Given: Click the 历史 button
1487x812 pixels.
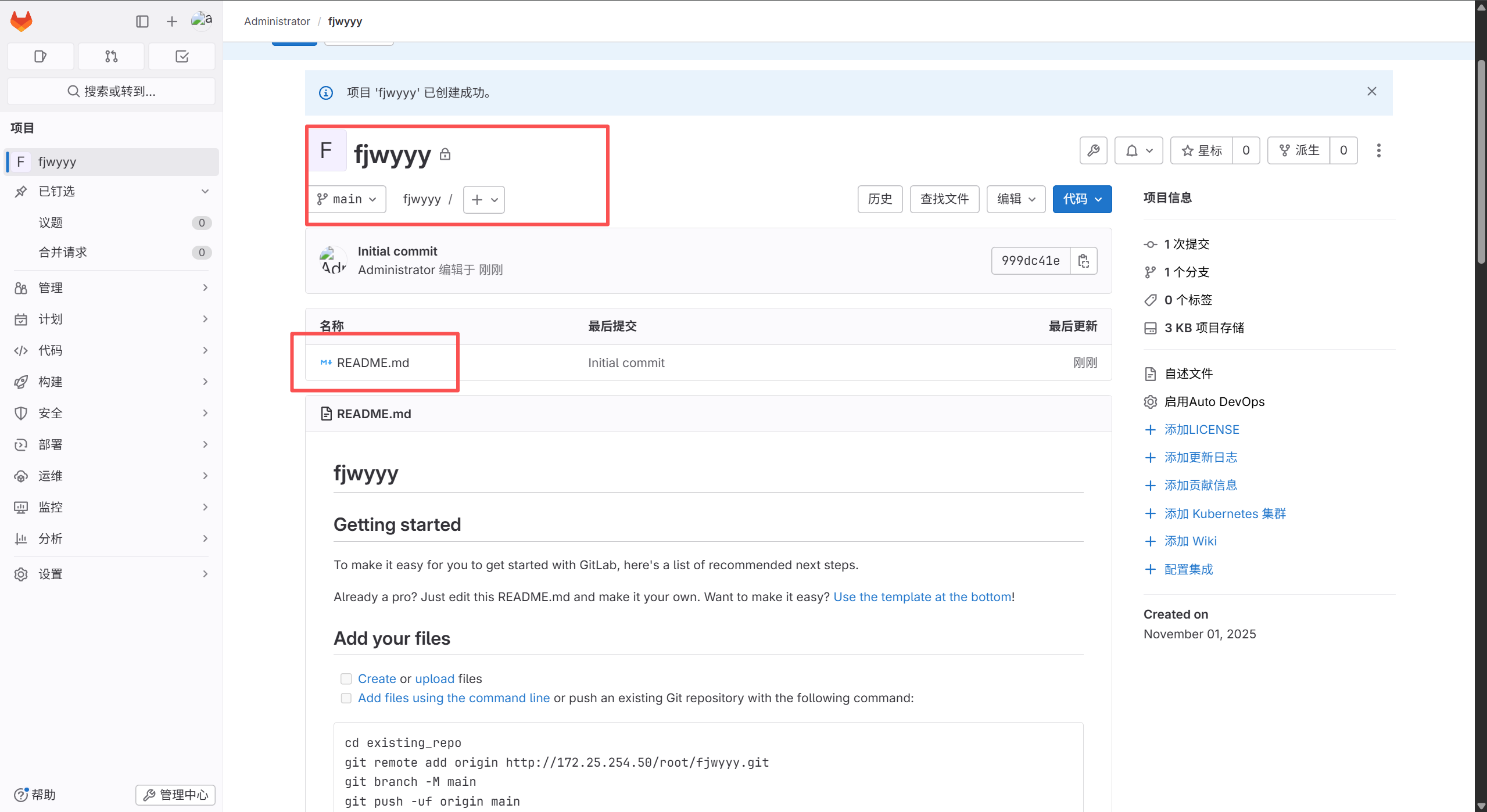Looking at the screenshot, I should (880, 199).
